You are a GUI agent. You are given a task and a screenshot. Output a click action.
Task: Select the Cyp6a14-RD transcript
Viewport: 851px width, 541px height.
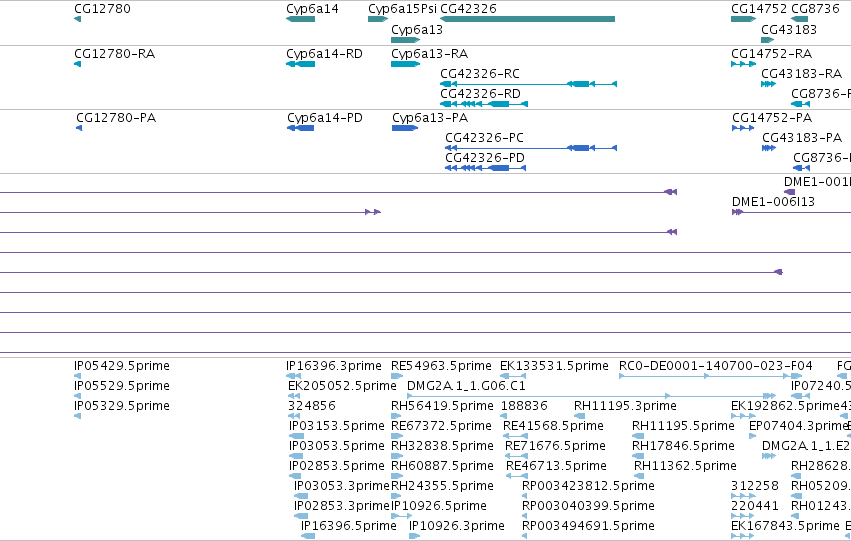[300, 64]
